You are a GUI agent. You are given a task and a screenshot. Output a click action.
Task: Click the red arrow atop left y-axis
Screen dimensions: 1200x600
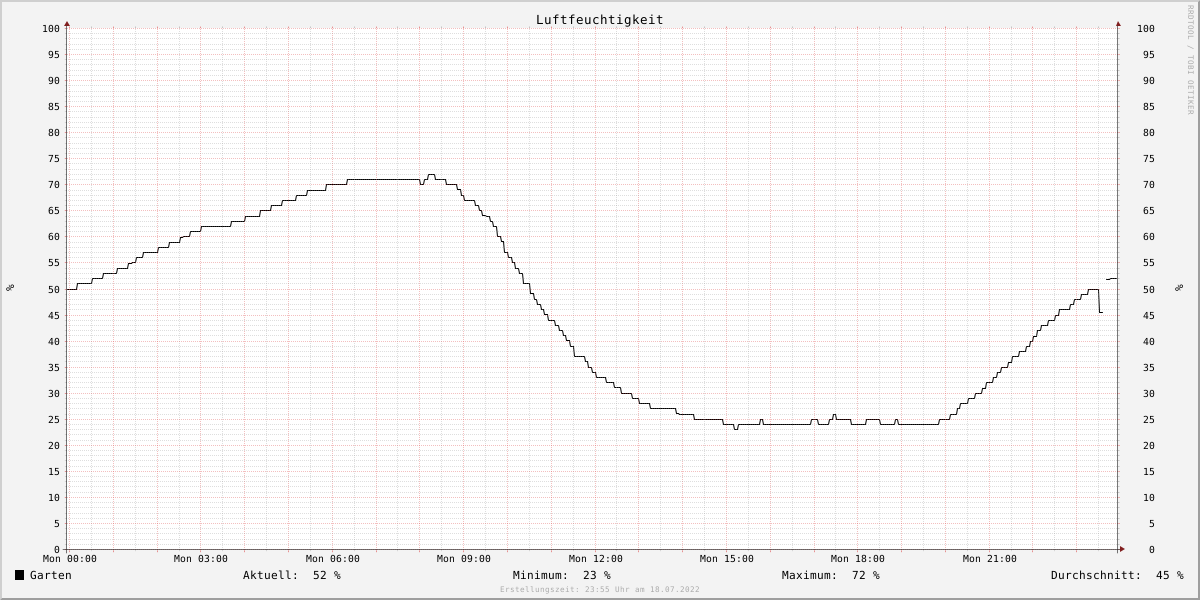67,23
